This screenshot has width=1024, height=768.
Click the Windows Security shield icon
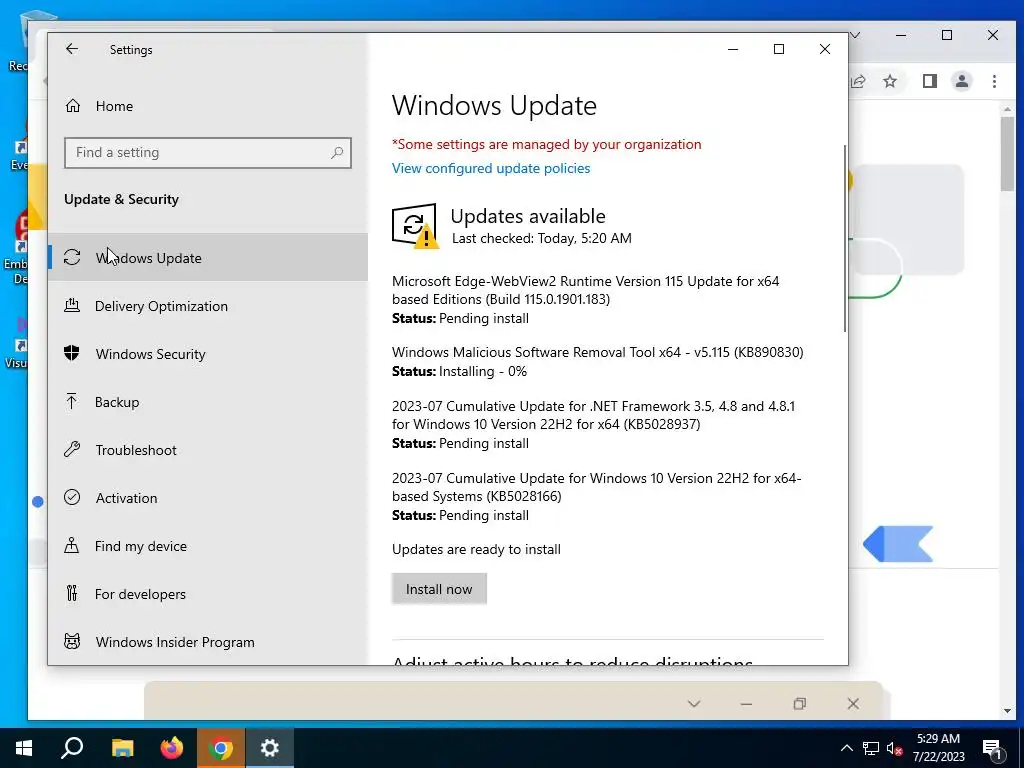[72, 353]
